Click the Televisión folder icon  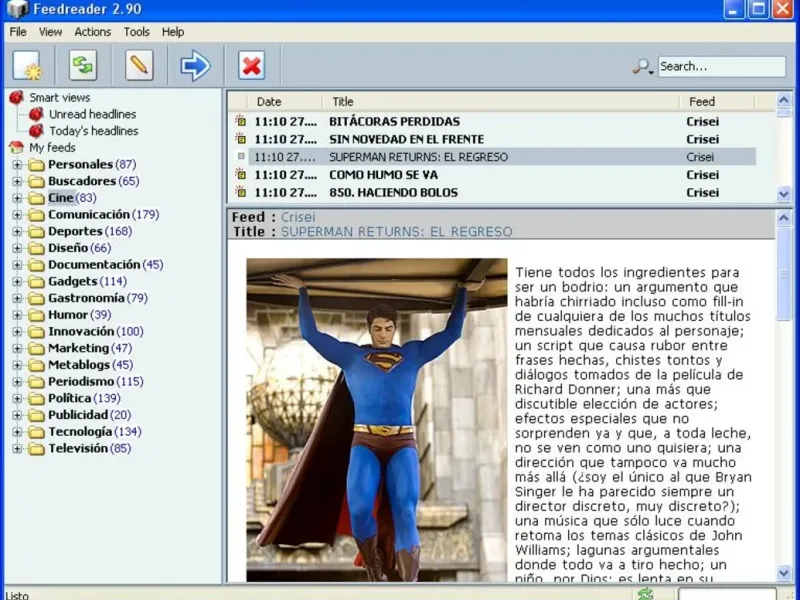click(x=36, y=449)
